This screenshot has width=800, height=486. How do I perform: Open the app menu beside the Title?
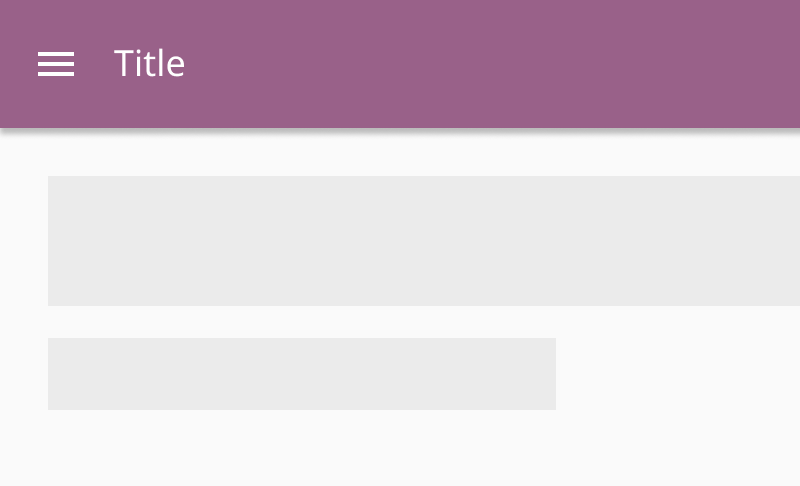[56, 64]
